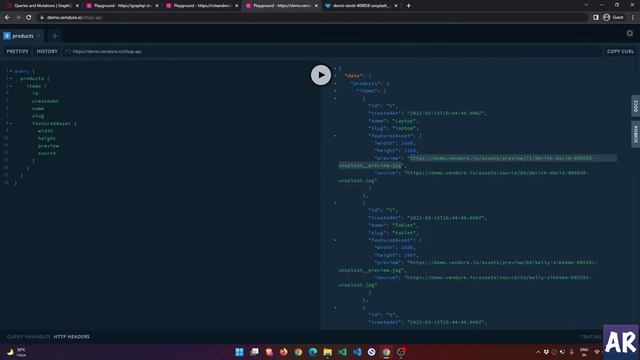Screen dimensions: 640x360
Task: Open the HTTP HEADERS pane
Action: pos(72,337)
